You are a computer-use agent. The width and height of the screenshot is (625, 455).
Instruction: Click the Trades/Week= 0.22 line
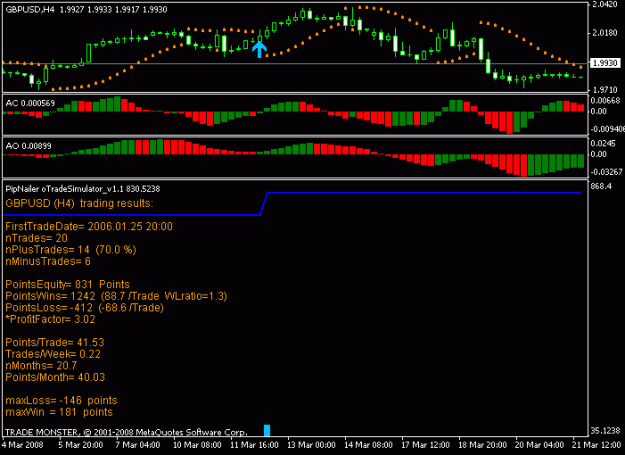pos(53,354)
